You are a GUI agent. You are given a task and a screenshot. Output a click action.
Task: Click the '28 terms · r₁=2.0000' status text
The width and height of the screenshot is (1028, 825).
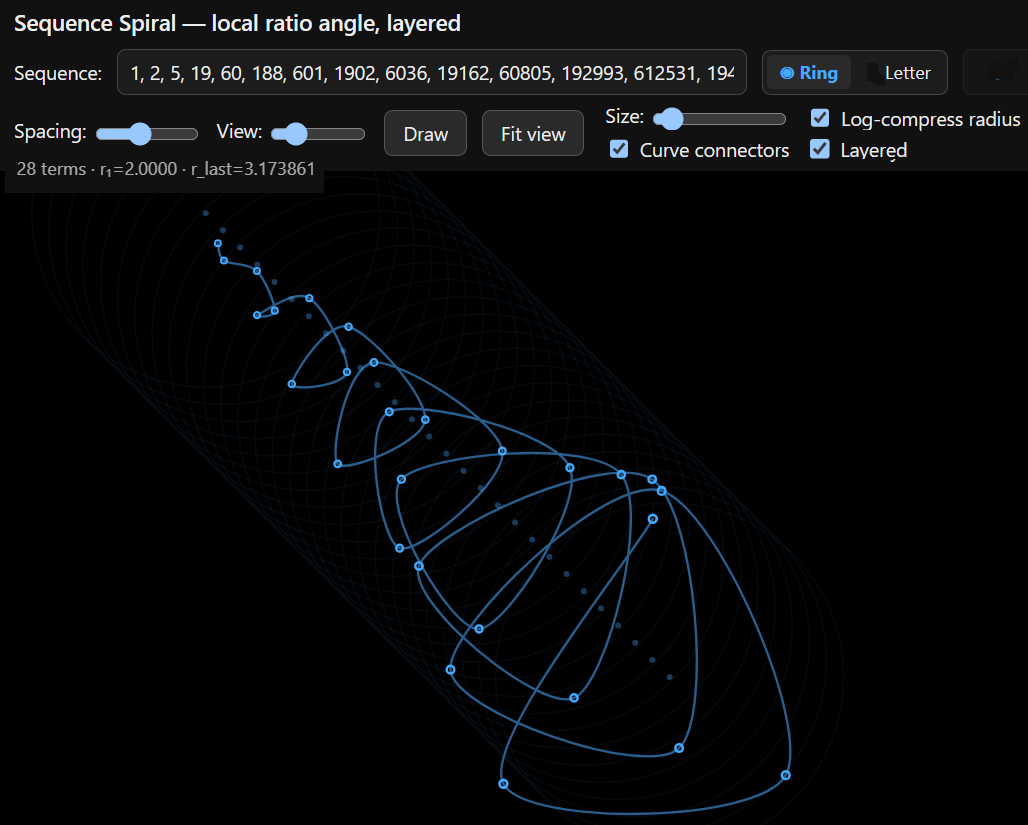point(166,169)
